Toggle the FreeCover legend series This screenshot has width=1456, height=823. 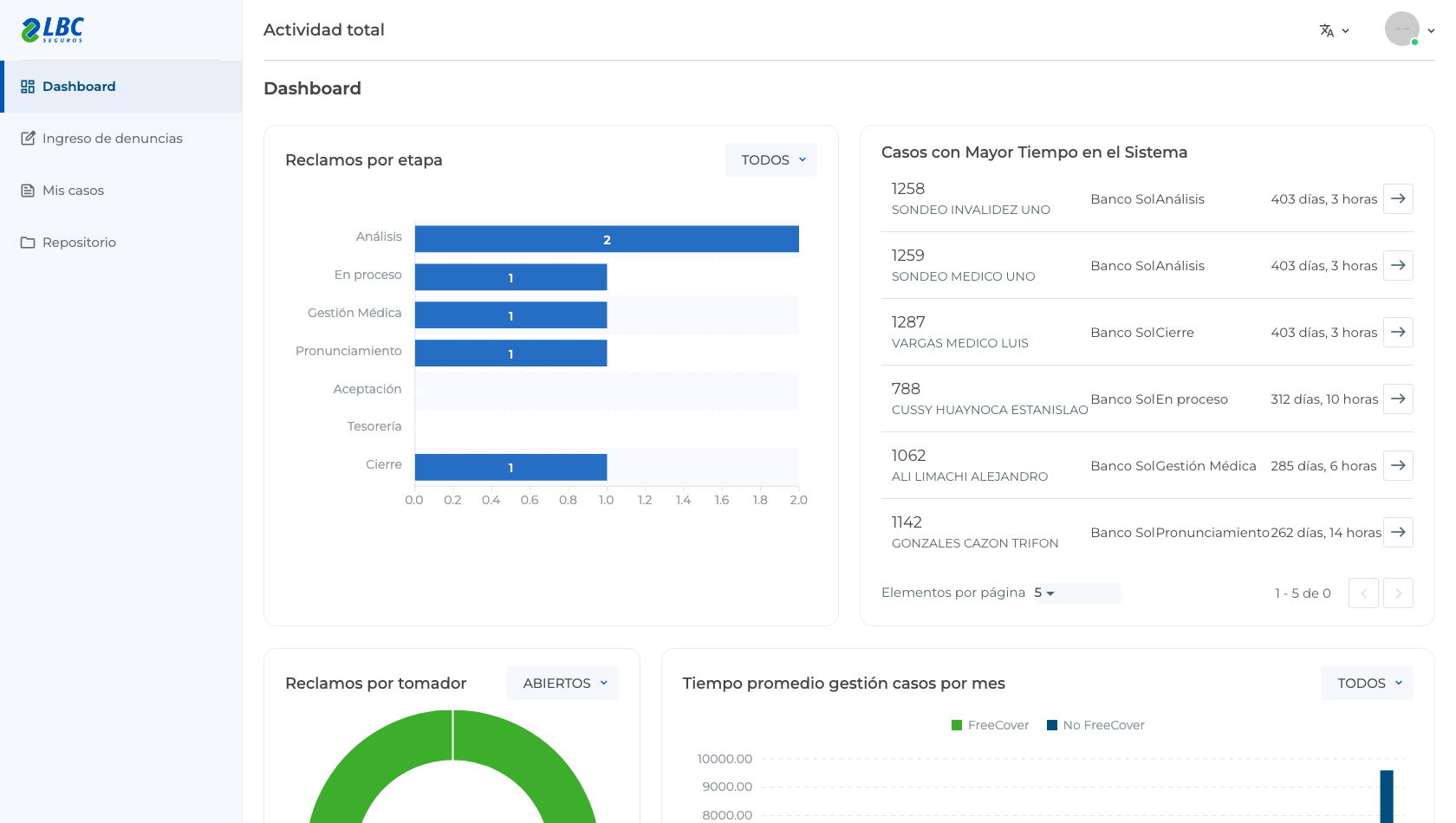tap(990, 725)
